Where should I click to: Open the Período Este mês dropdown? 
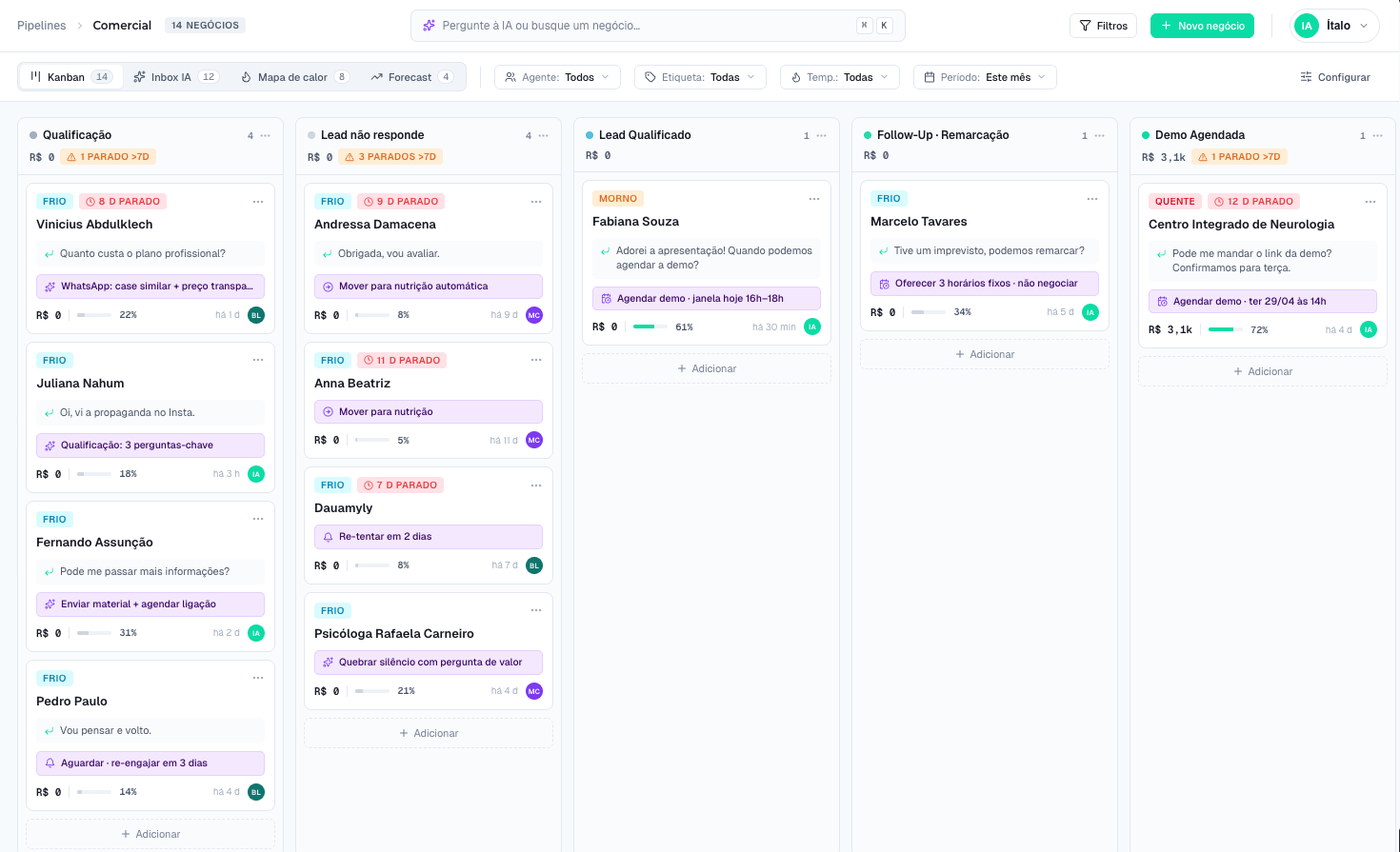point(985,77)
